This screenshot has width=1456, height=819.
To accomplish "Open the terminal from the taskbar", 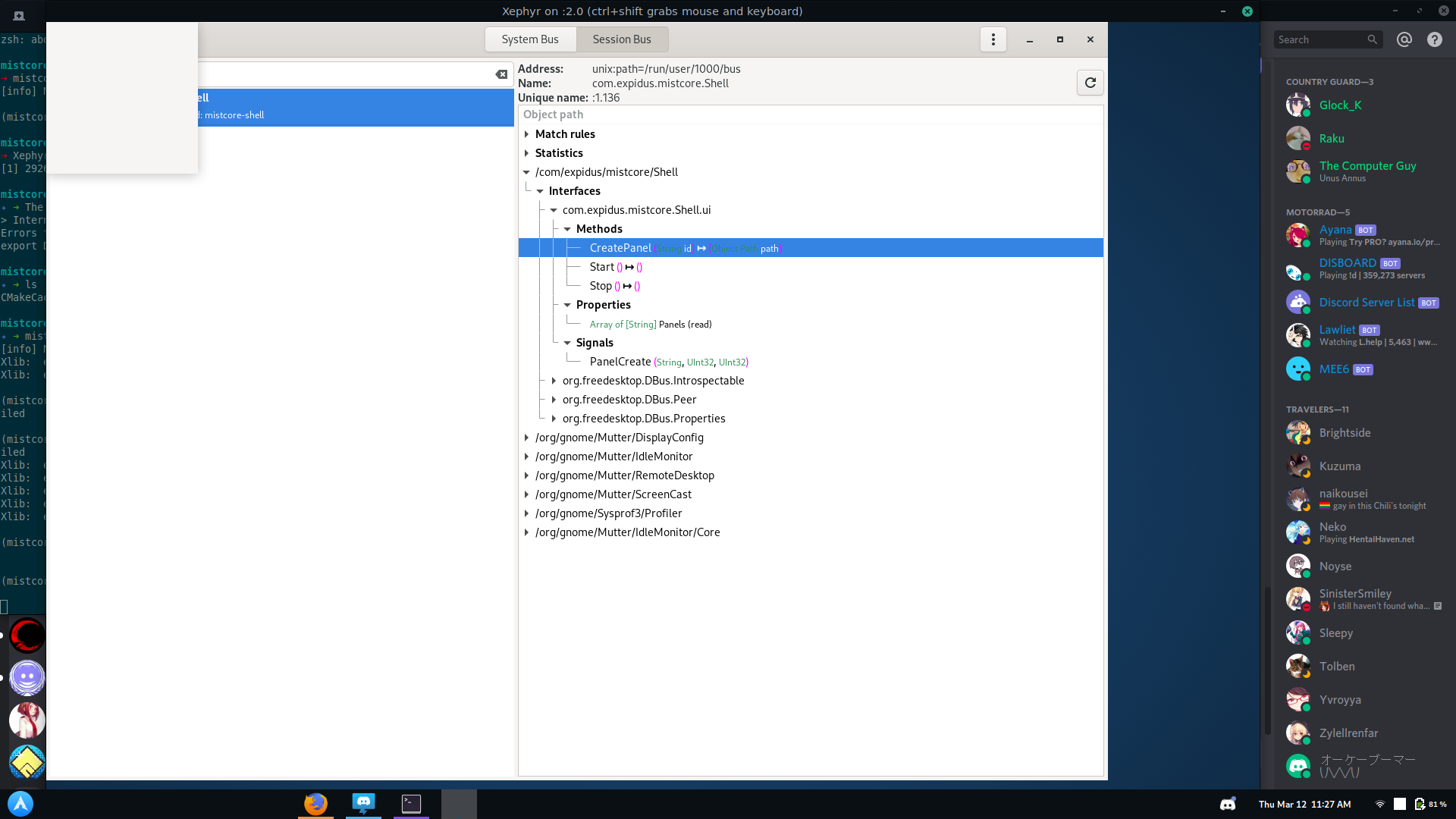I will 411,804.
